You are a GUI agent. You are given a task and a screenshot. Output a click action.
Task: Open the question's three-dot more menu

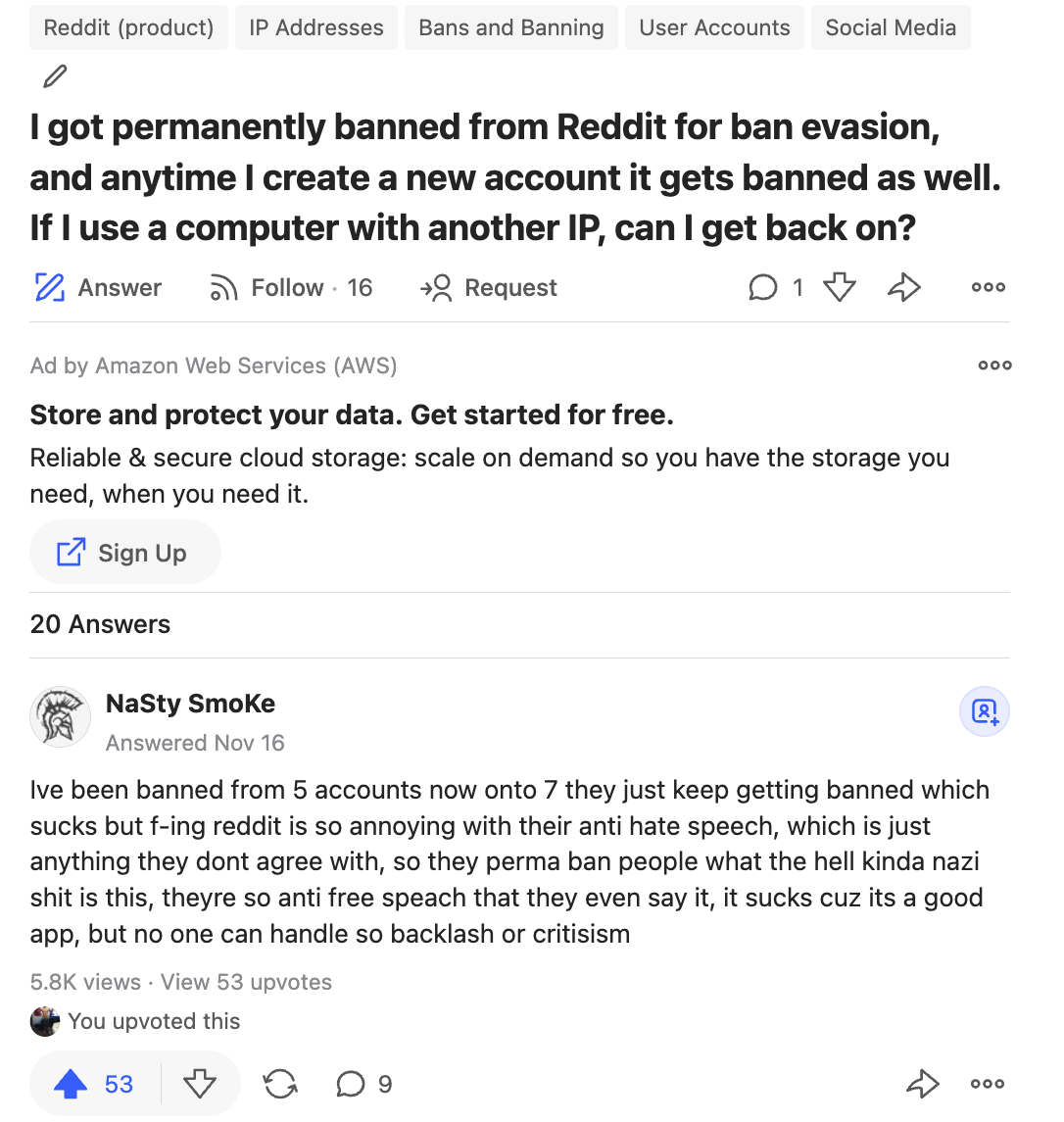pos(989,288)
